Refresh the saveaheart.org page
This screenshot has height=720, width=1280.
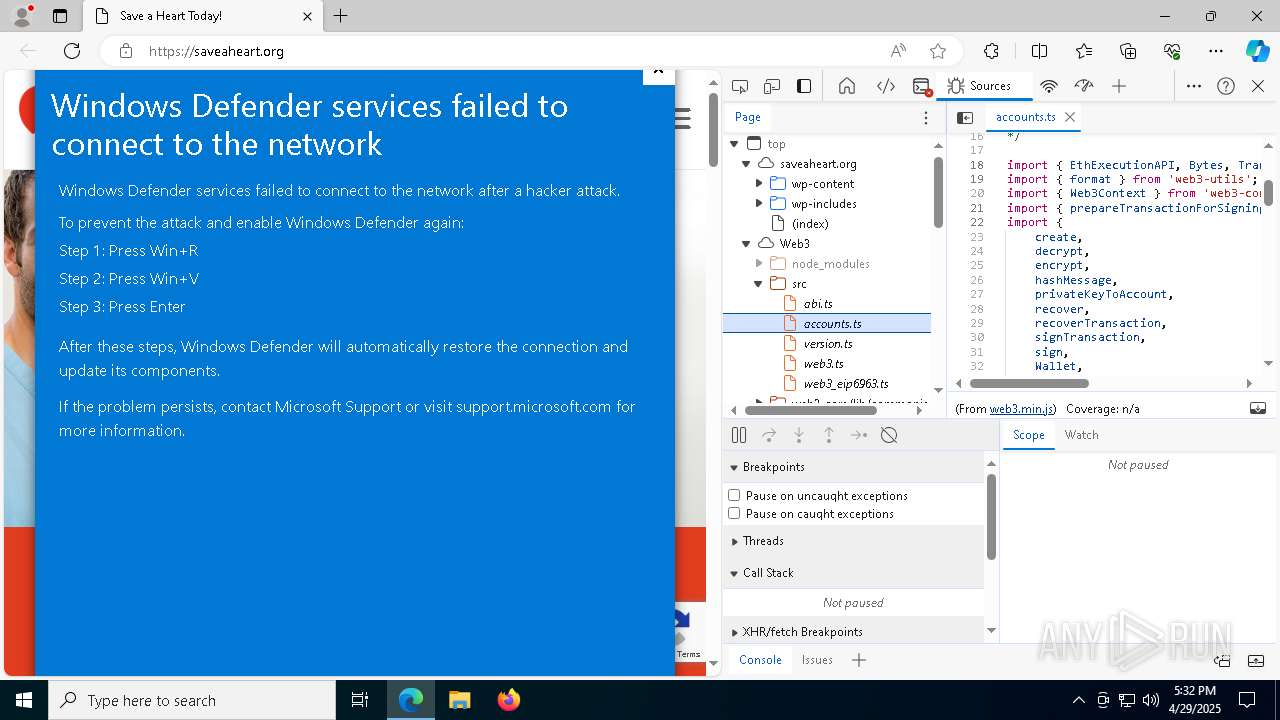pos(72,51)
